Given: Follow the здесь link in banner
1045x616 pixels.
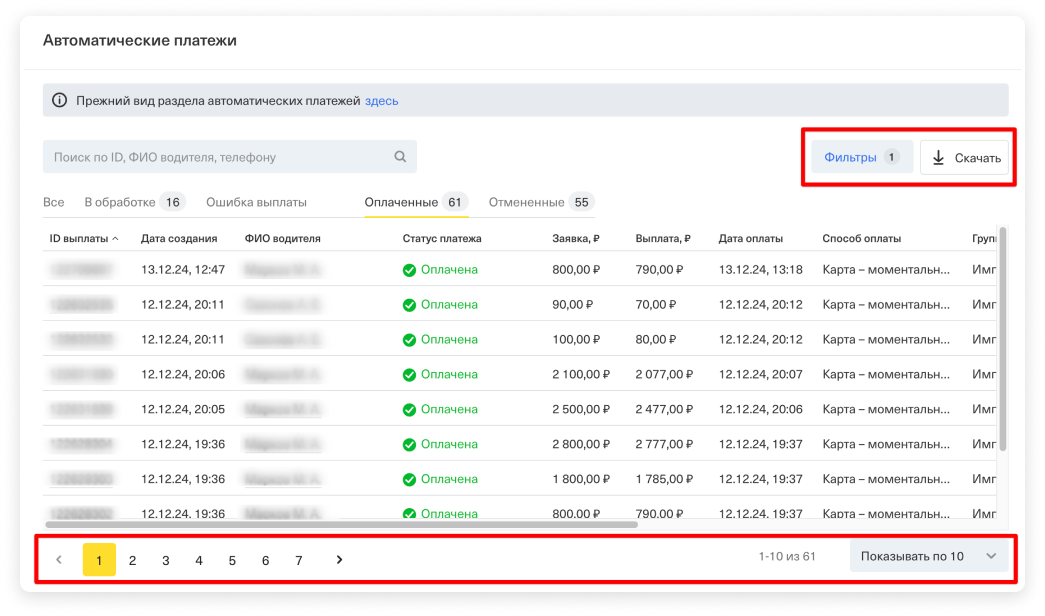Looking at the screenshot, I should click(x=381, y=101).
